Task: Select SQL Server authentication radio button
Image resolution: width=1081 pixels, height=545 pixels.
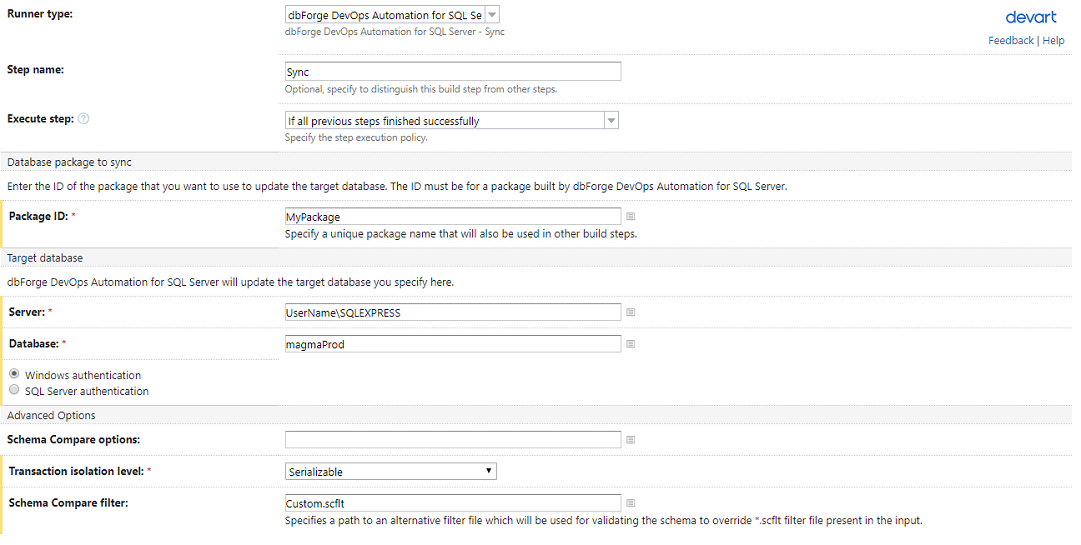Action: pos(14,389)
